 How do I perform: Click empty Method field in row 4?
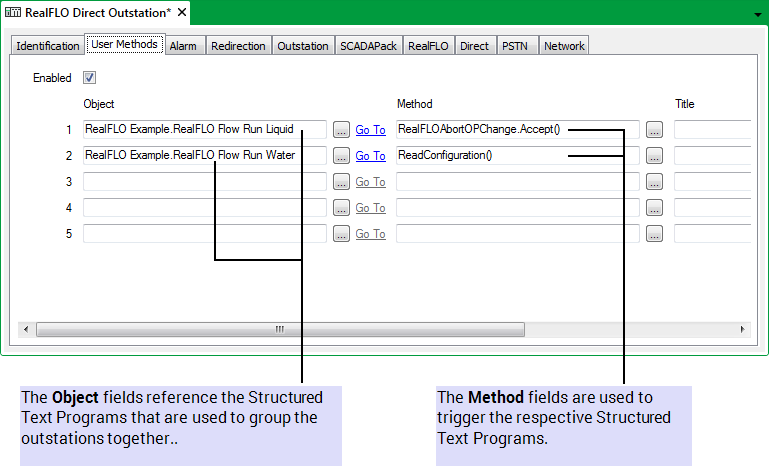517,207
